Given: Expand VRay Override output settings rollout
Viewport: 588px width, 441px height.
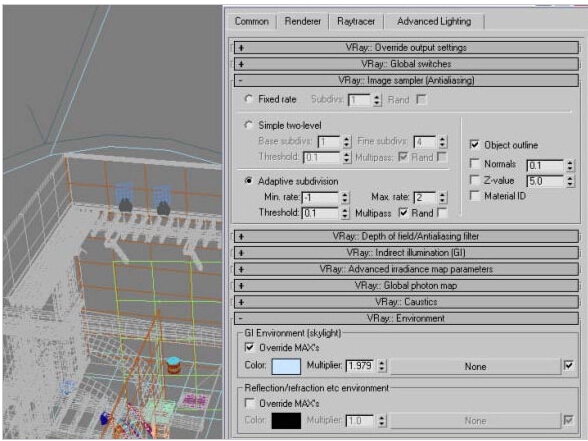Looking at the screenshot, I should coord(406,48).
